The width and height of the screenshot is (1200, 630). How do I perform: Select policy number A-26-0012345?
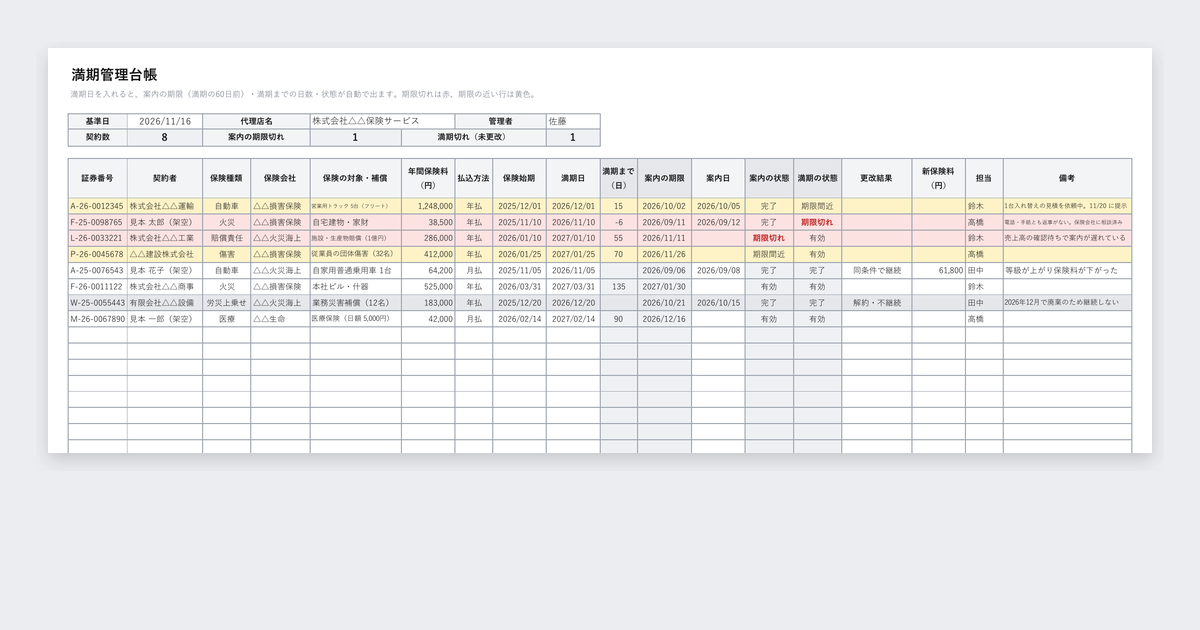(97, 206)
